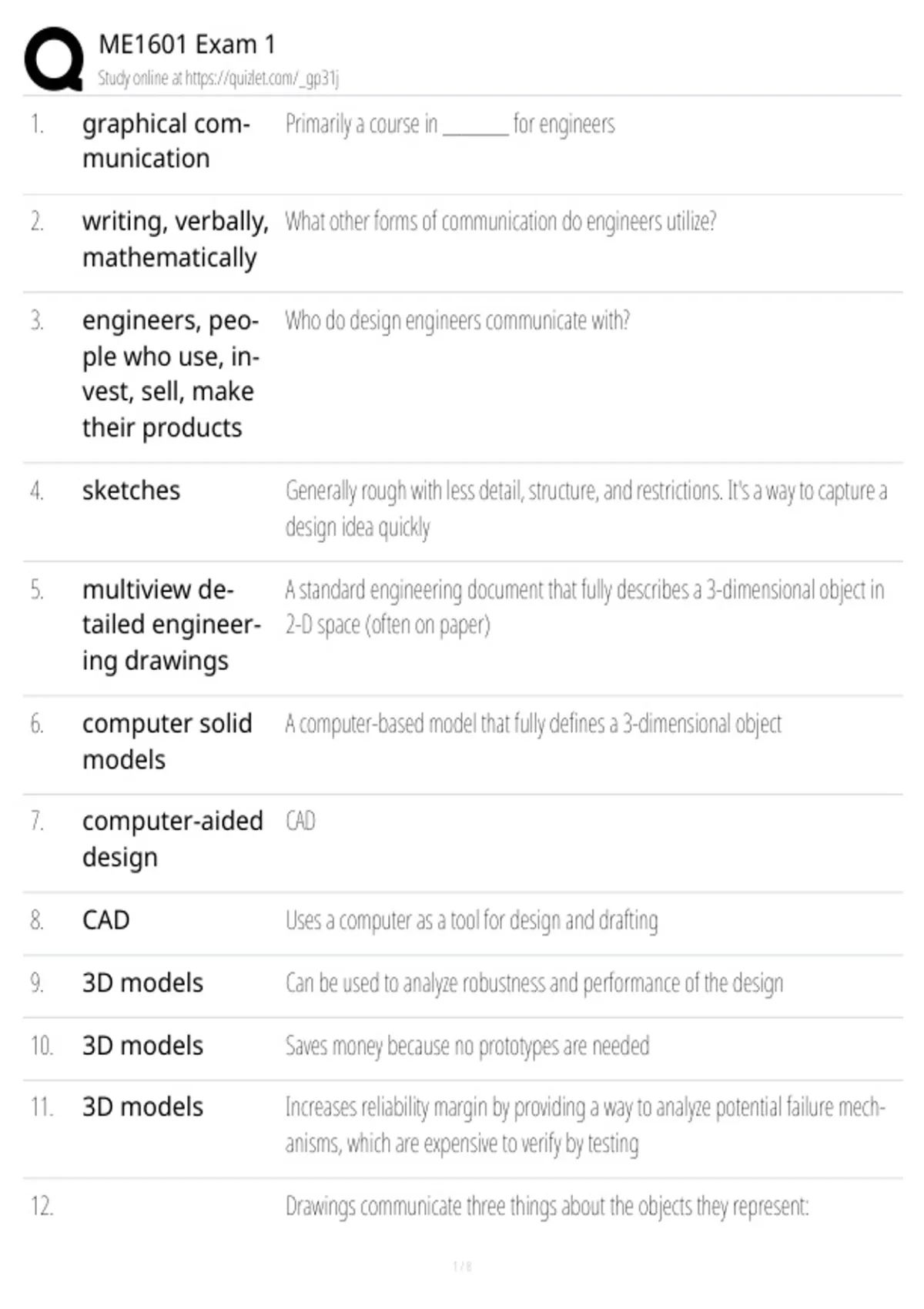Click 'Uses a computer as a tool' definition

pos(472,920)
